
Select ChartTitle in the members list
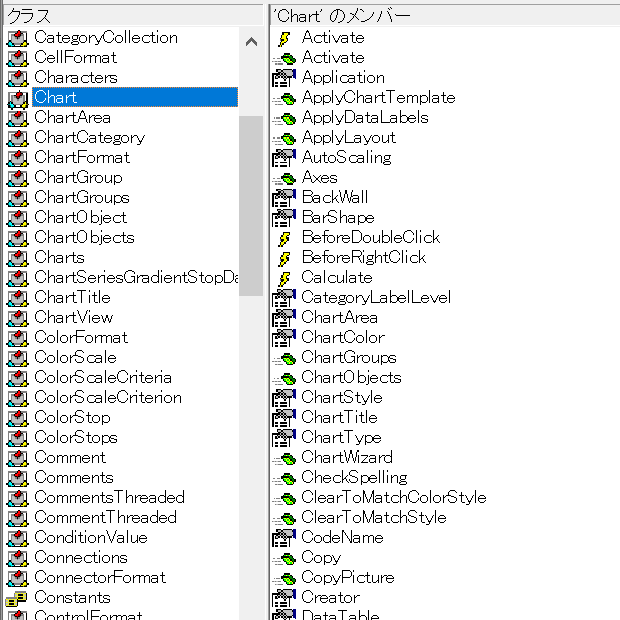coord(340,417)
